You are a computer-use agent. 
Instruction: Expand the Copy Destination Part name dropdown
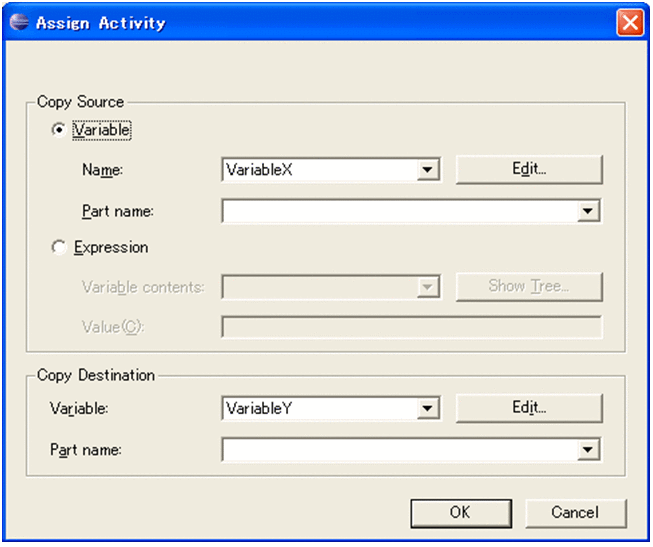click(588, 450)
